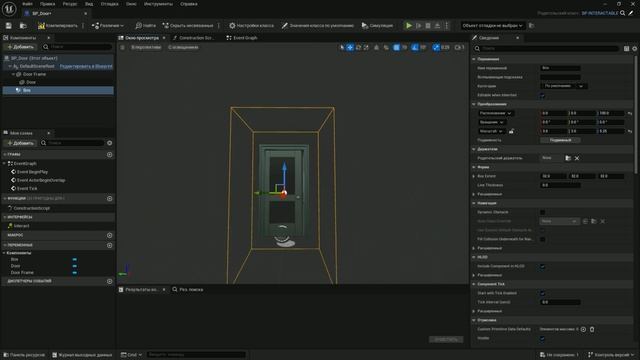This screenshot has height=360, width=640.
Task: Open Event ActorBeginOverlap in graph list
Action: click(41, 180)
